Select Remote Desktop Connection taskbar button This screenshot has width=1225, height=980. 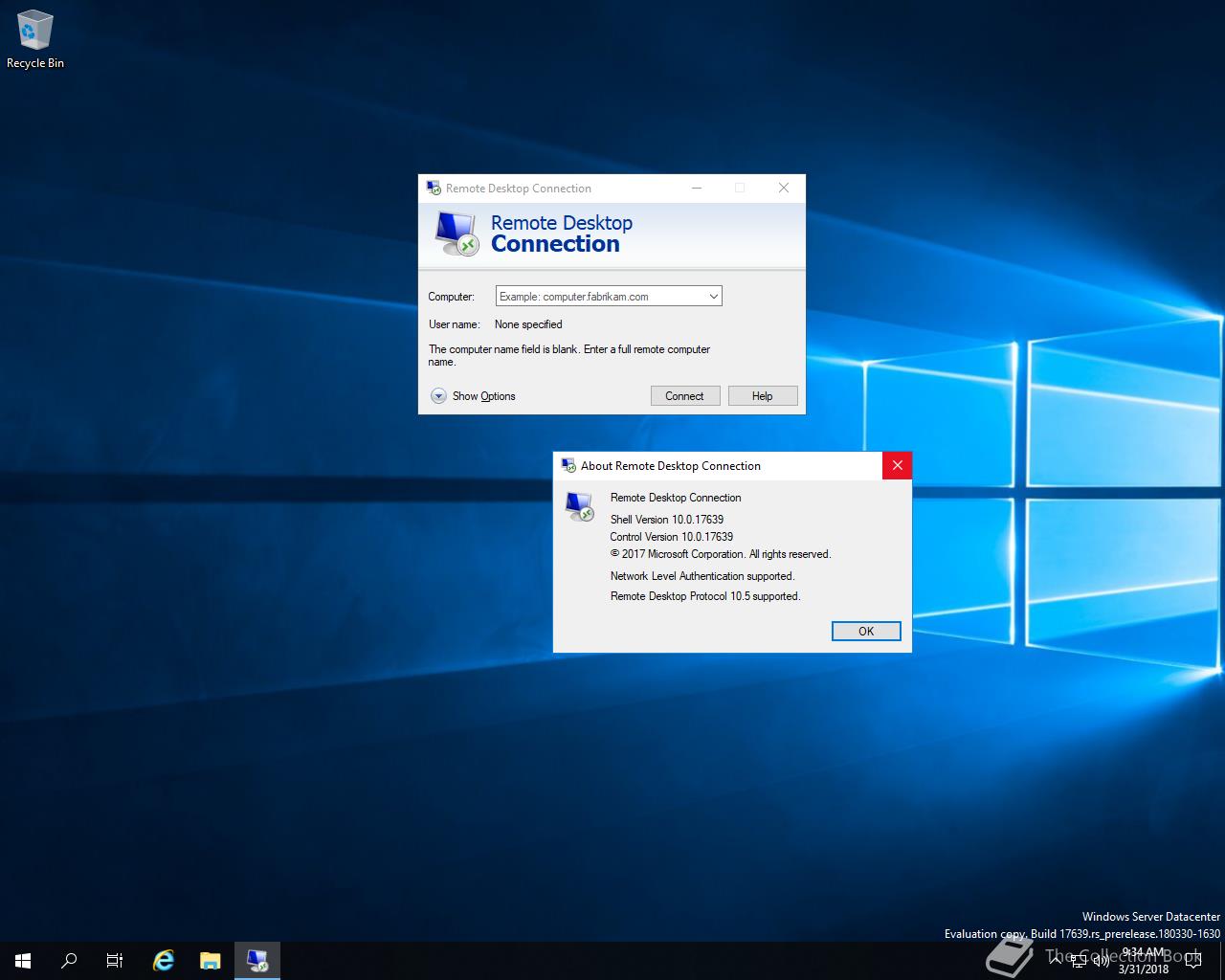(x=257, y=961)
